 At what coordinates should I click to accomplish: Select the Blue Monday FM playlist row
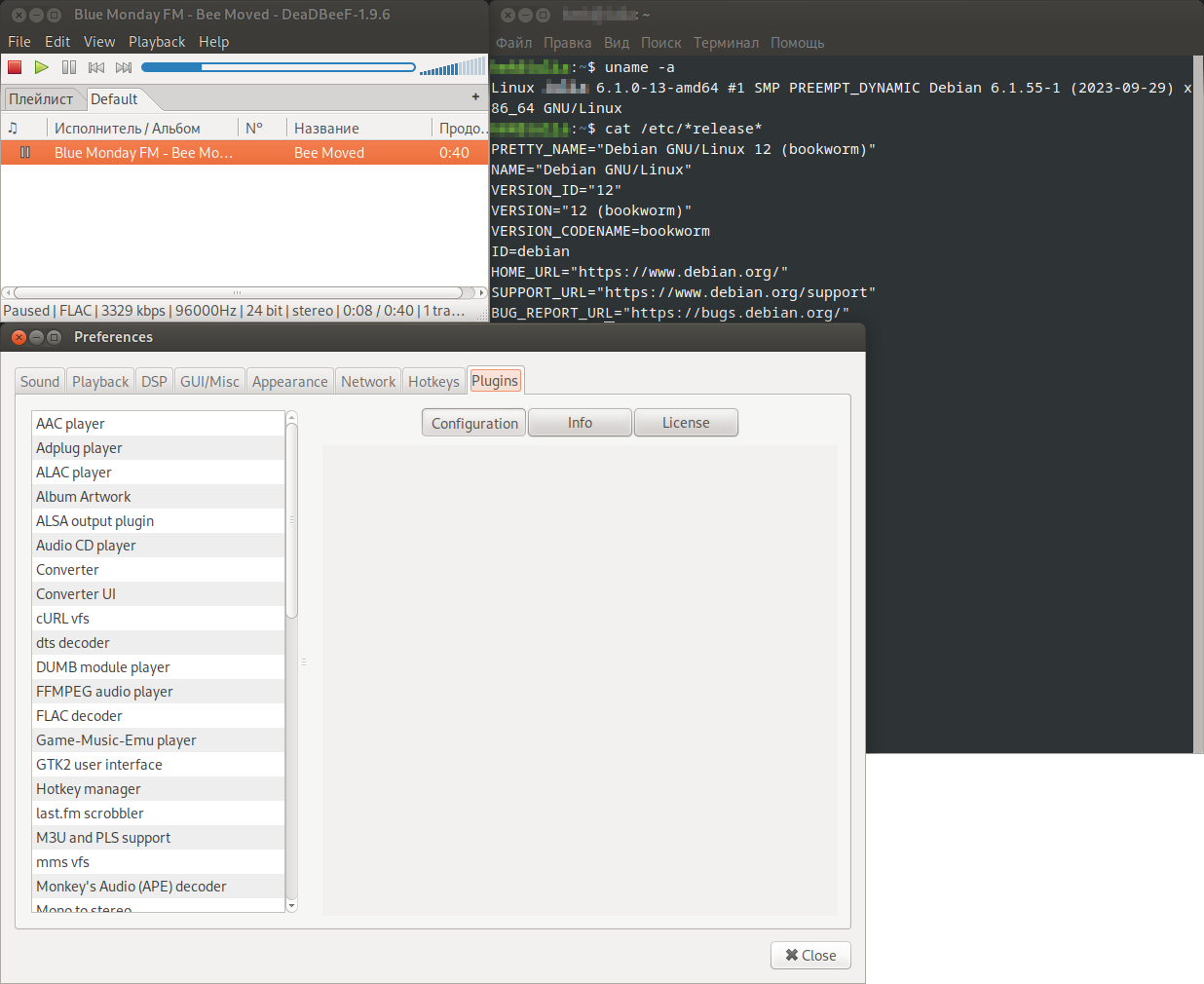pyautogui.click(x=244, y=153)
